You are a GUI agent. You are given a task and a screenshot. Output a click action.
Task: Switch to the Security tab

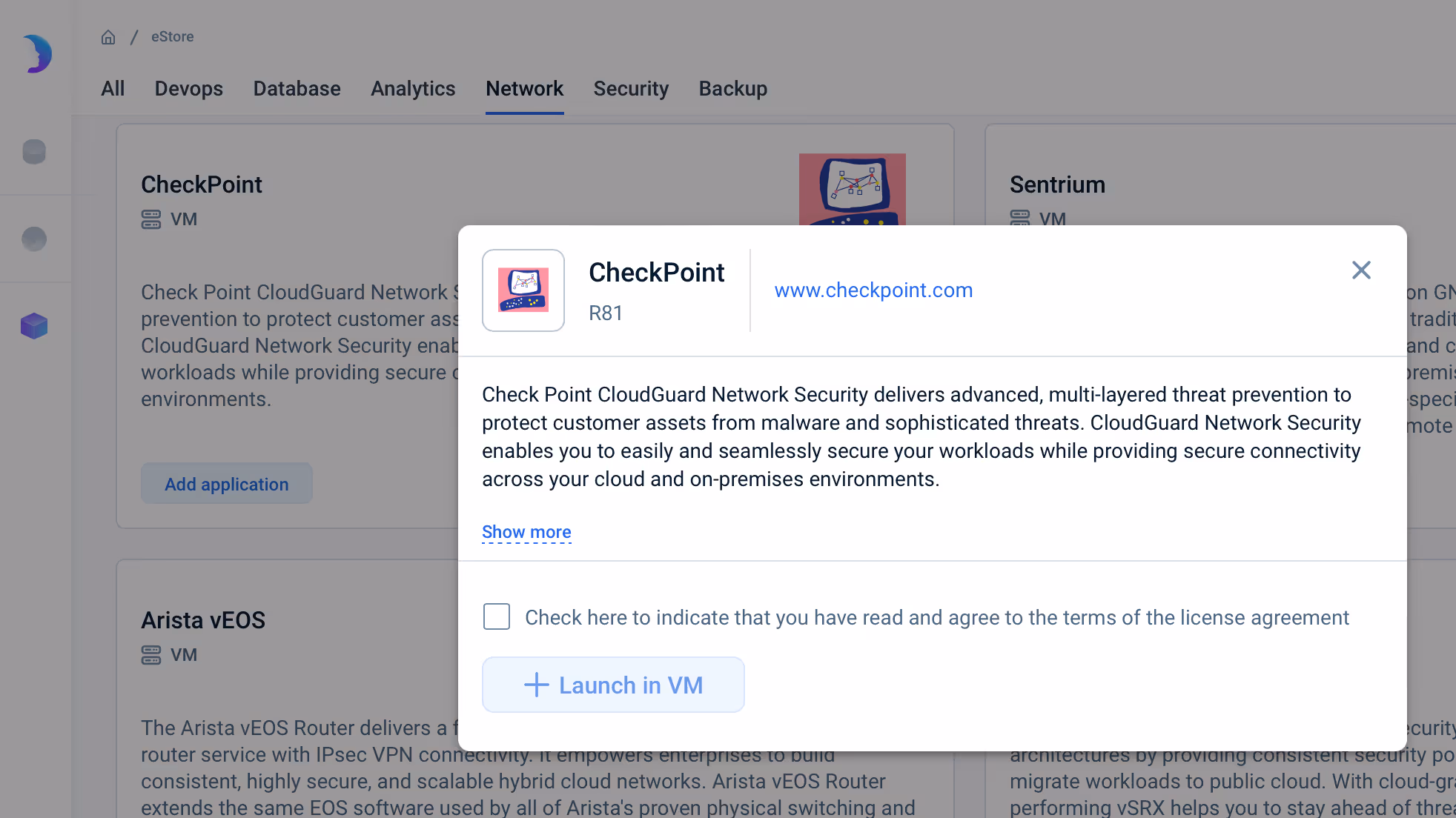[631, 89]
